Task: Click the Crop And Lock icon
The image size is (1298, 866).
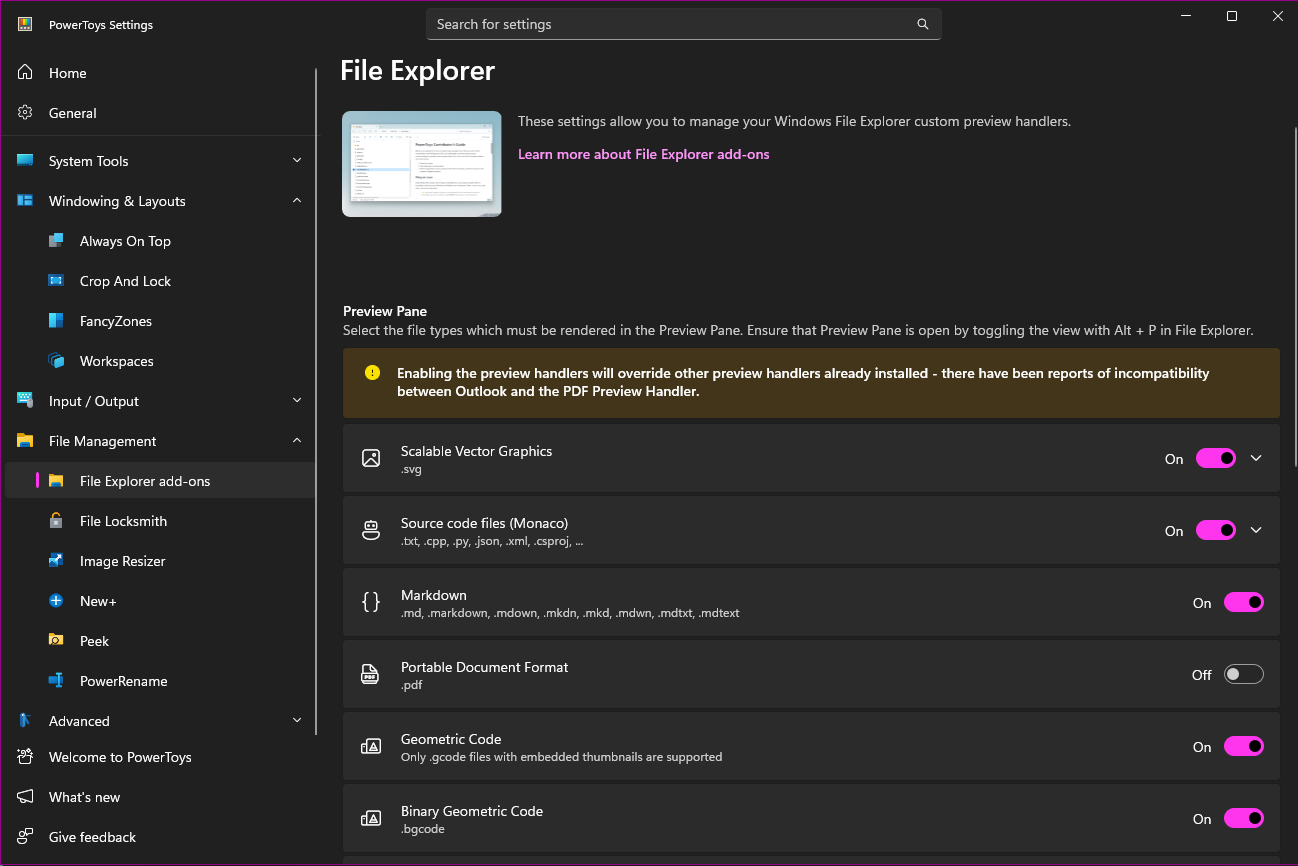Action: (57, 281)
